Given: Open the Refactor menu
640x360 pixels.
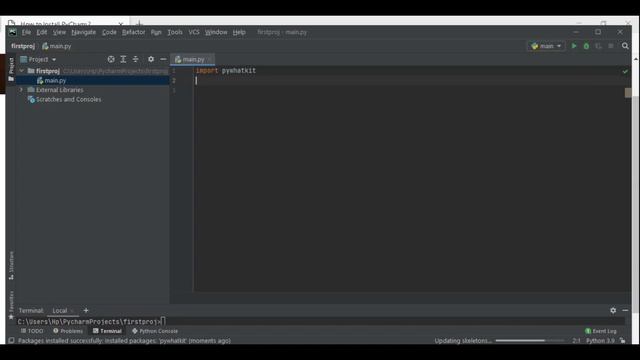Looking at the screenshot, I should point(133,32).
